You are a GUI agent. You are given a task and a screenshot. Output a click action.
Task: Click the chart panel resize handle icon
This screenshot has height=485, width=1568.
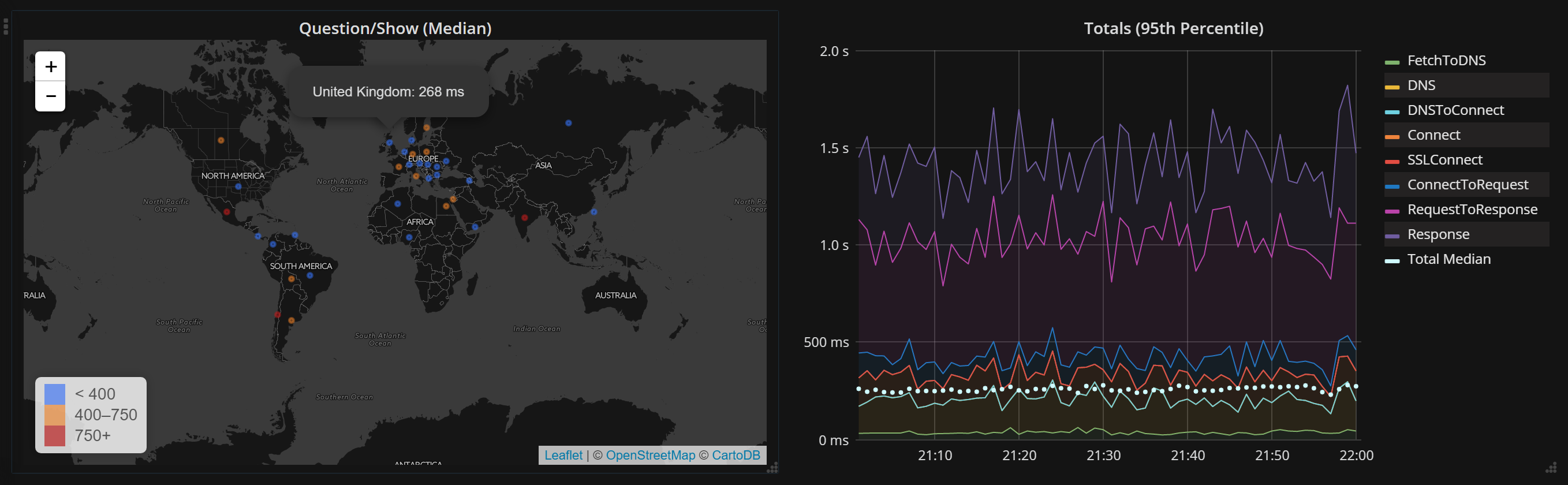(x=1551, y=467)
